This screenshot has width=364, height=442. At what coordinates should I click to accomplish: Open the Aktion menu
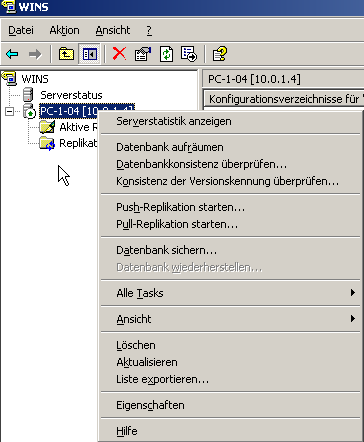[x=64, y=30]
